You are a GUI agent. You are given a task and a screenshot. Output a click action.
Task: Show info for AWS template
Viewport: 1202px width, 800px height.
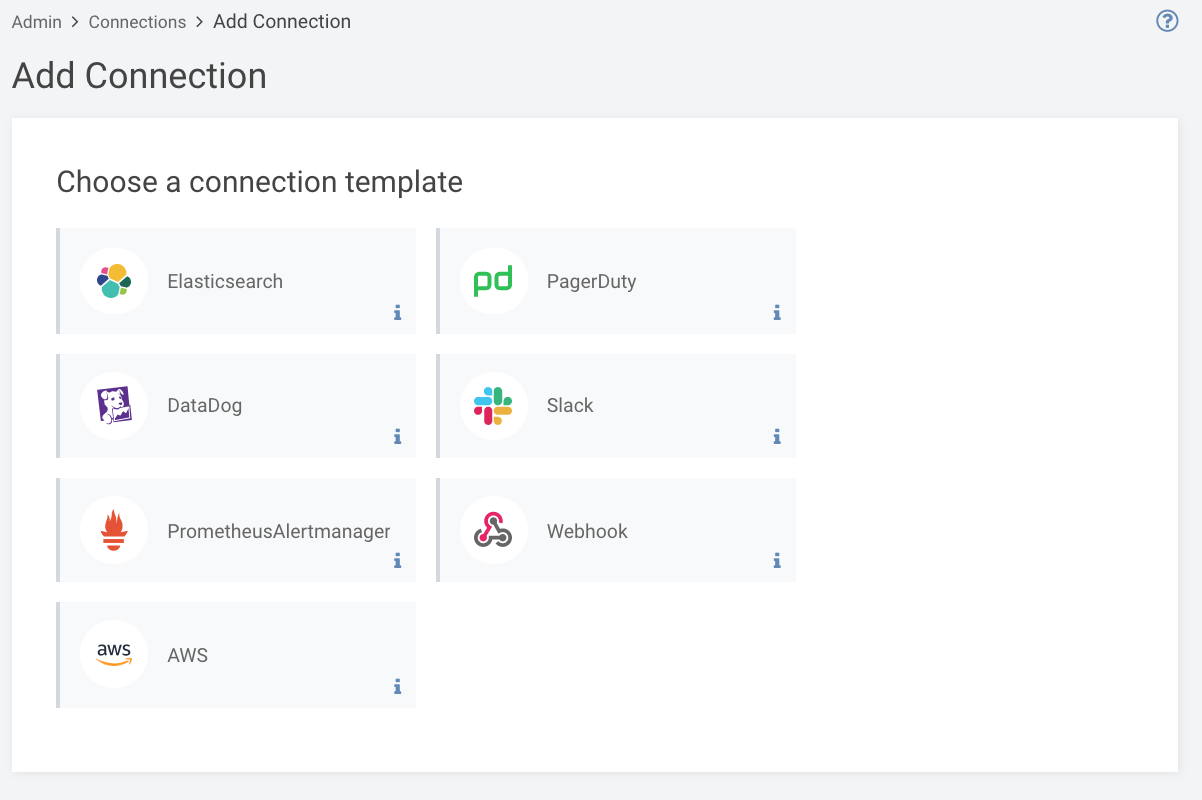click(x=397, y=687)
